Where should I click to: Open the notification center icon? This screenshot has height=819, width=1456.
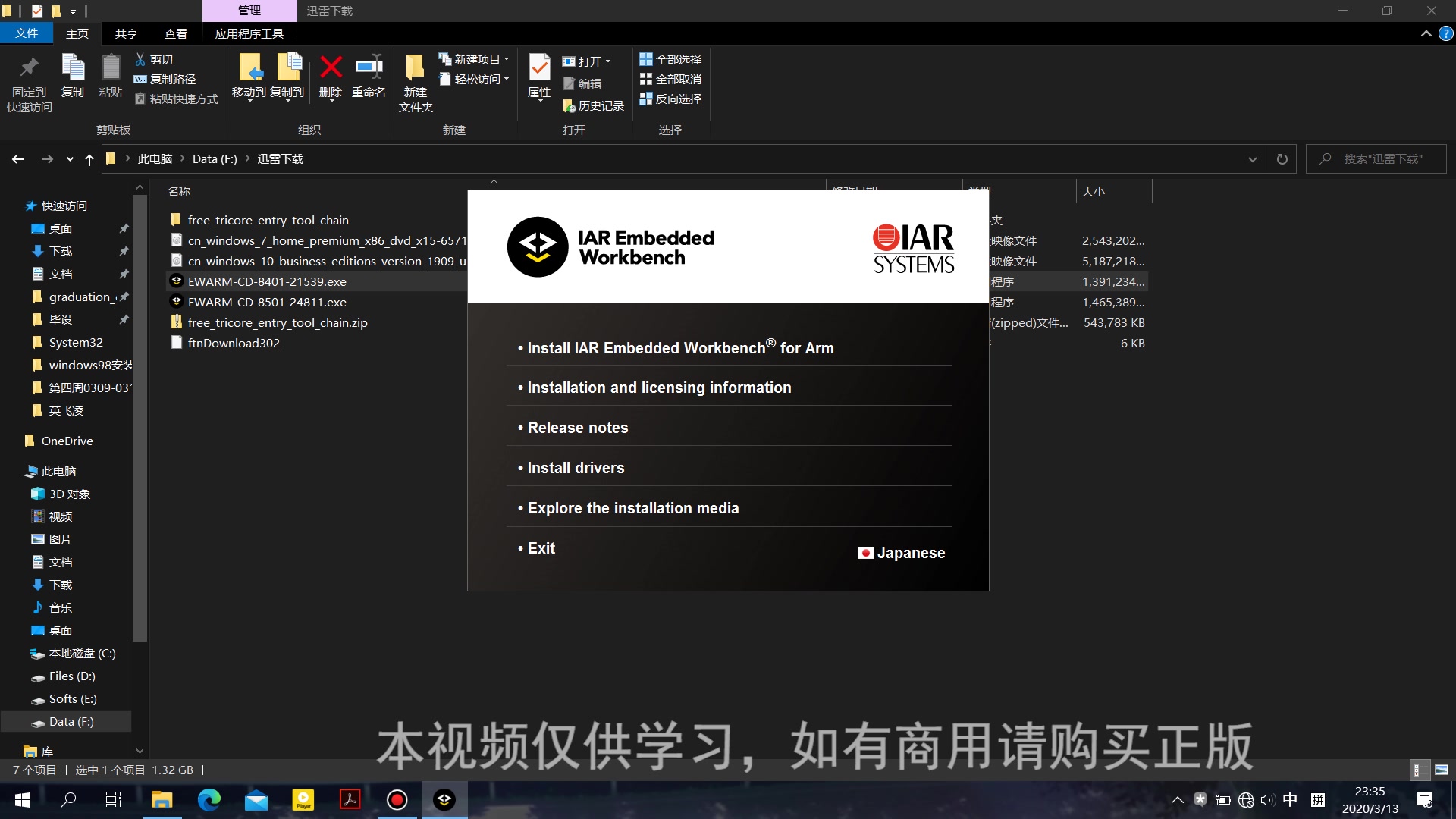1425,800
